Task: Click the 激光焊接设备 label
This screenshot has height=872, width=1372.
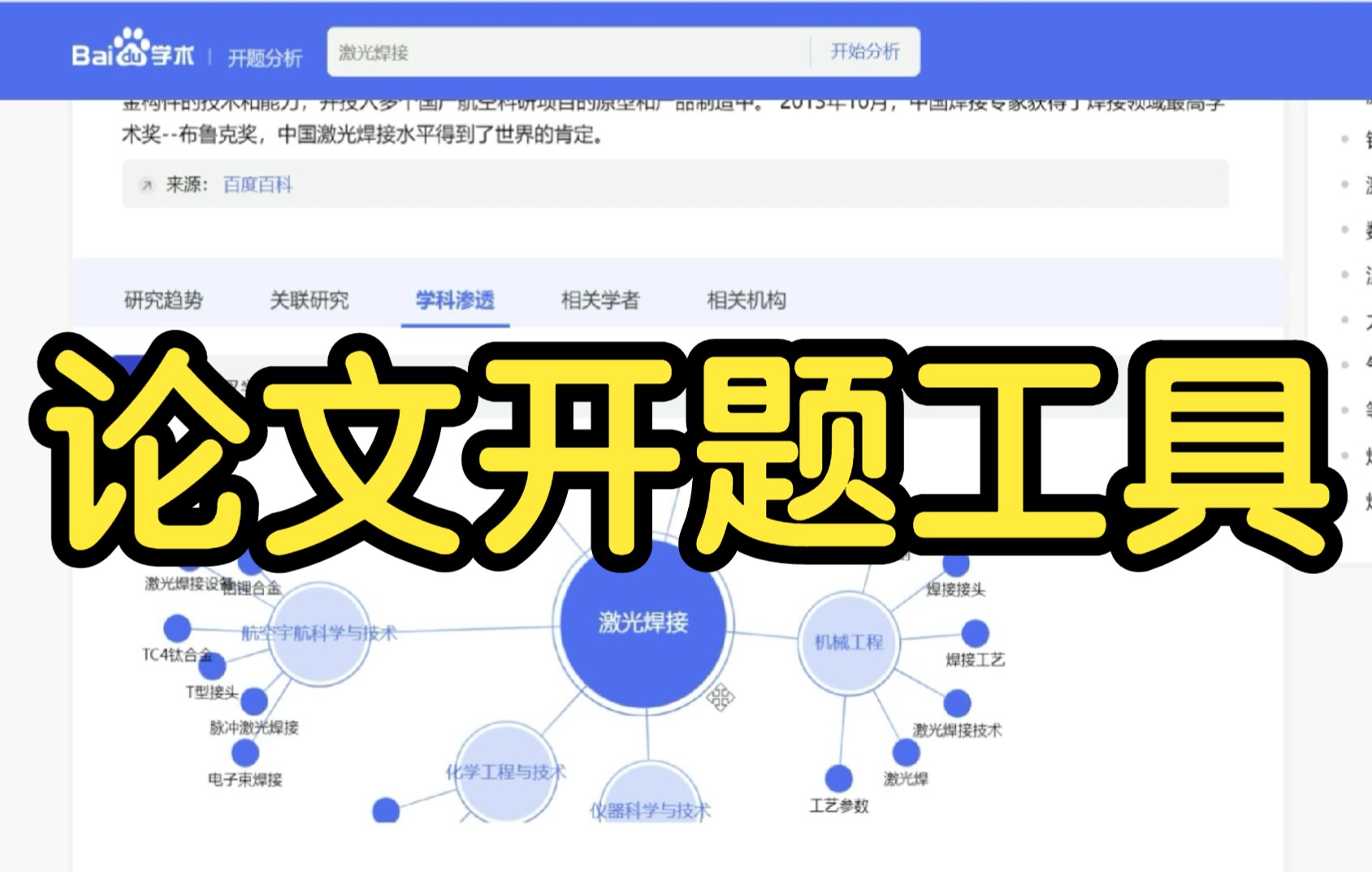Action: 188,584
